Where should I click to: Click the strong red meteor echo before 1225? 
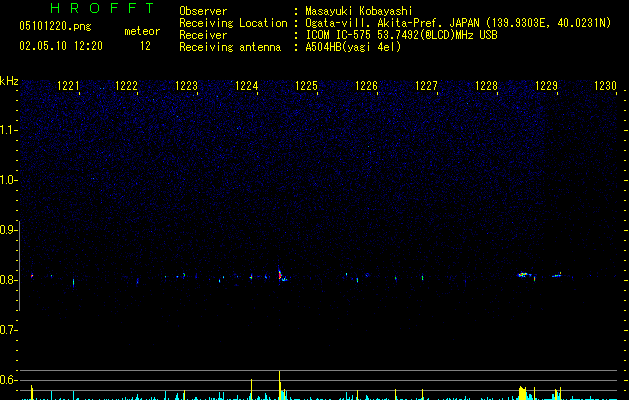pyautogui.click(x=280, y=275)
